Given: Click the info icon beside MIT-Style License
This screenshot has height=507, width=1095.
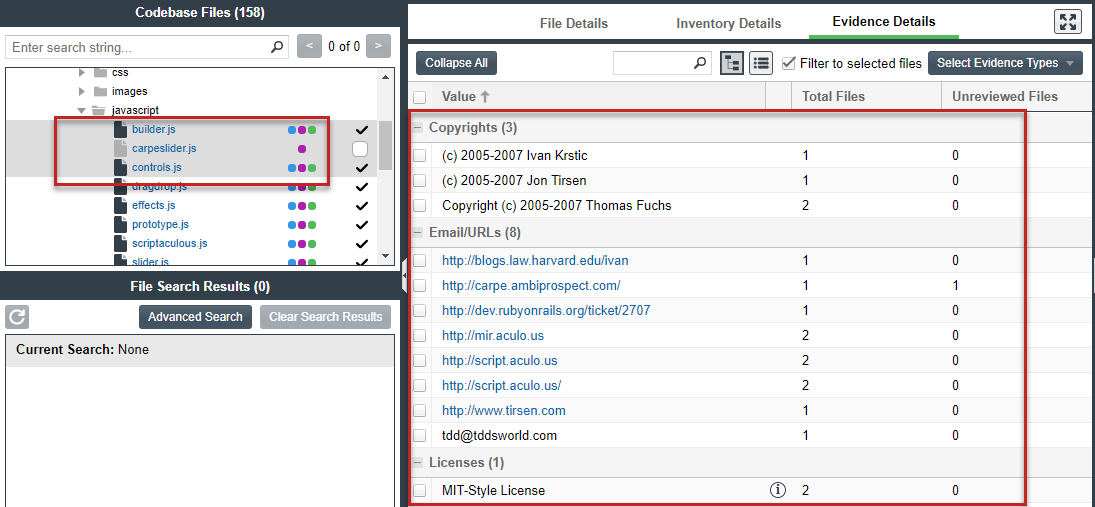Looking at the screenshot, I should pyautogui.click(x=777, y=490).
